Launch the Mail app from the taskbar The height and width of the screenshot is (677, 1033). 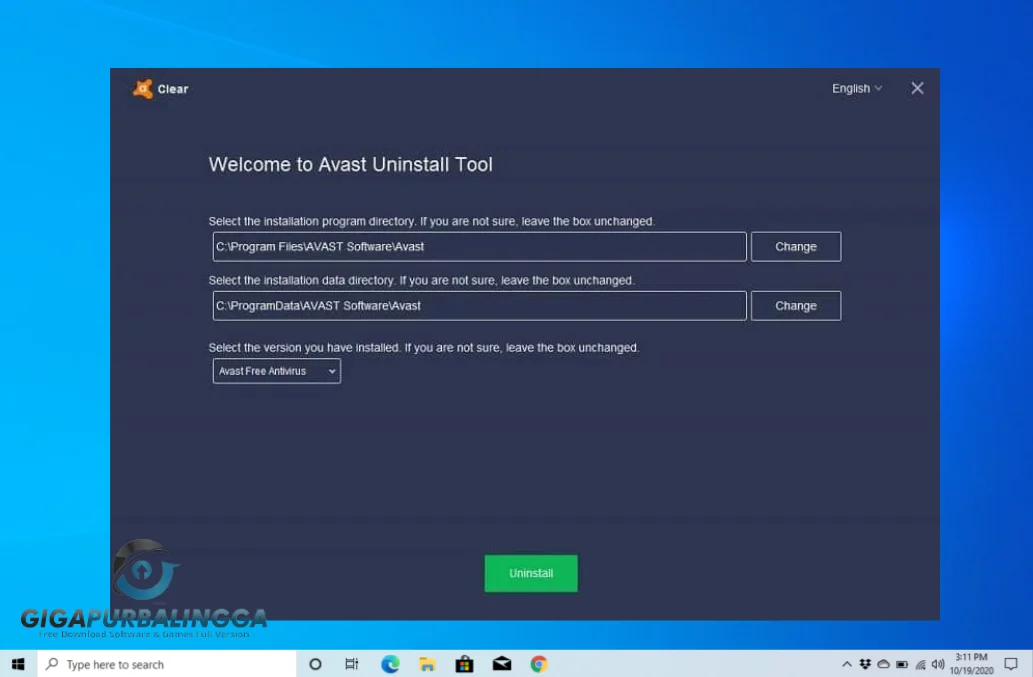pos(500,664)
